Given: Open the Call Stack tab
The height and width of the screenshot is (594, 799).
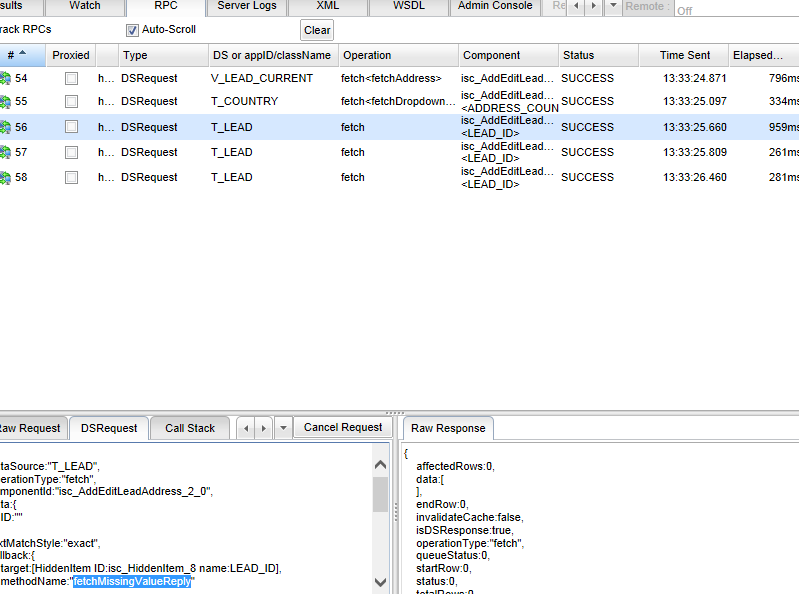Looking at the screenshot, I should [x=190, y=428].
